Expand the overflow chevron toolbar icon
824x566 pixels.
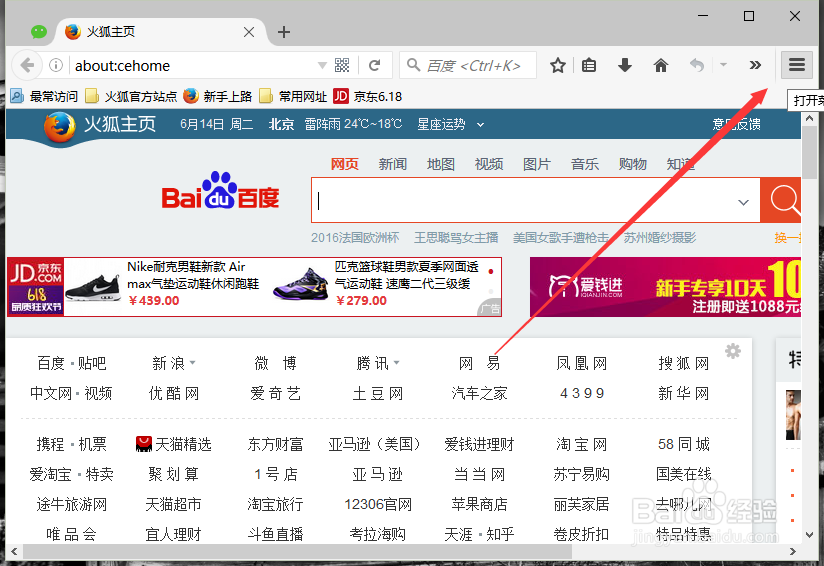(x=755, y=65)
